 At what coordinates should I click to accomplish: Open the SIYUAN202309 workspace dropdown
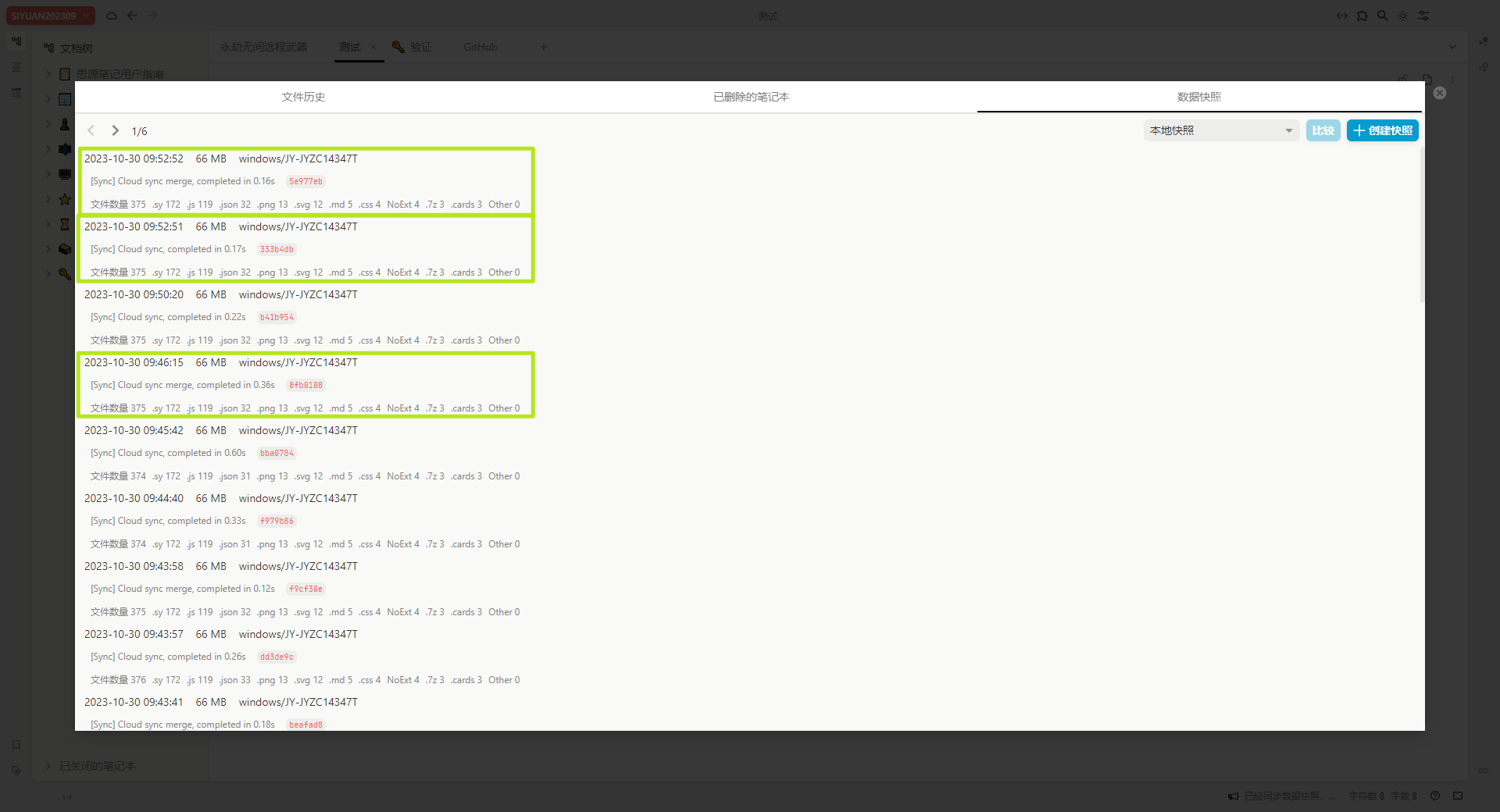(51, 16)
